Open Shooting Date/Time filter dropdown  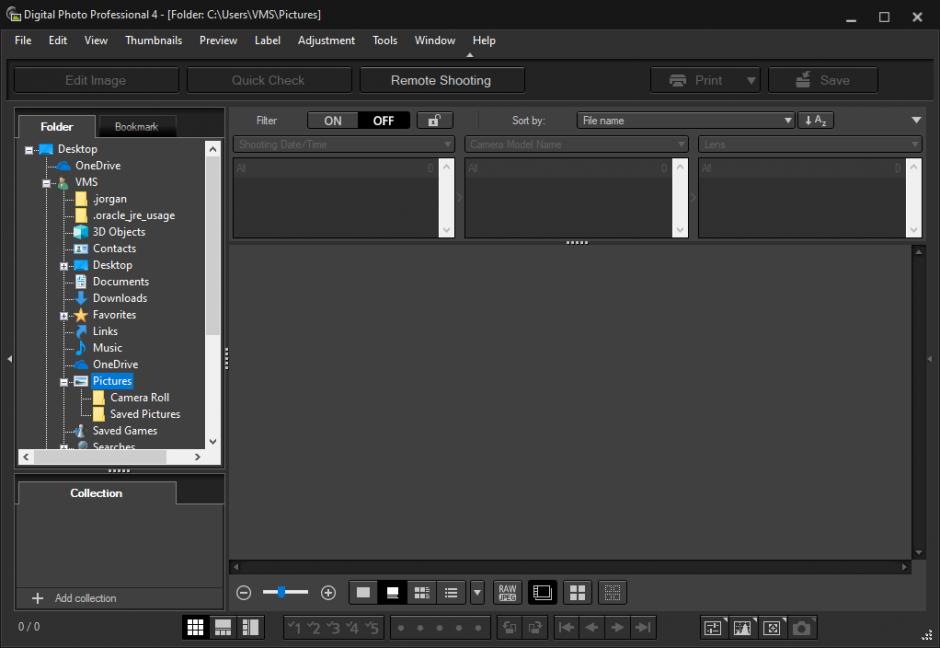pyautogui.click(x=344, y=144)
